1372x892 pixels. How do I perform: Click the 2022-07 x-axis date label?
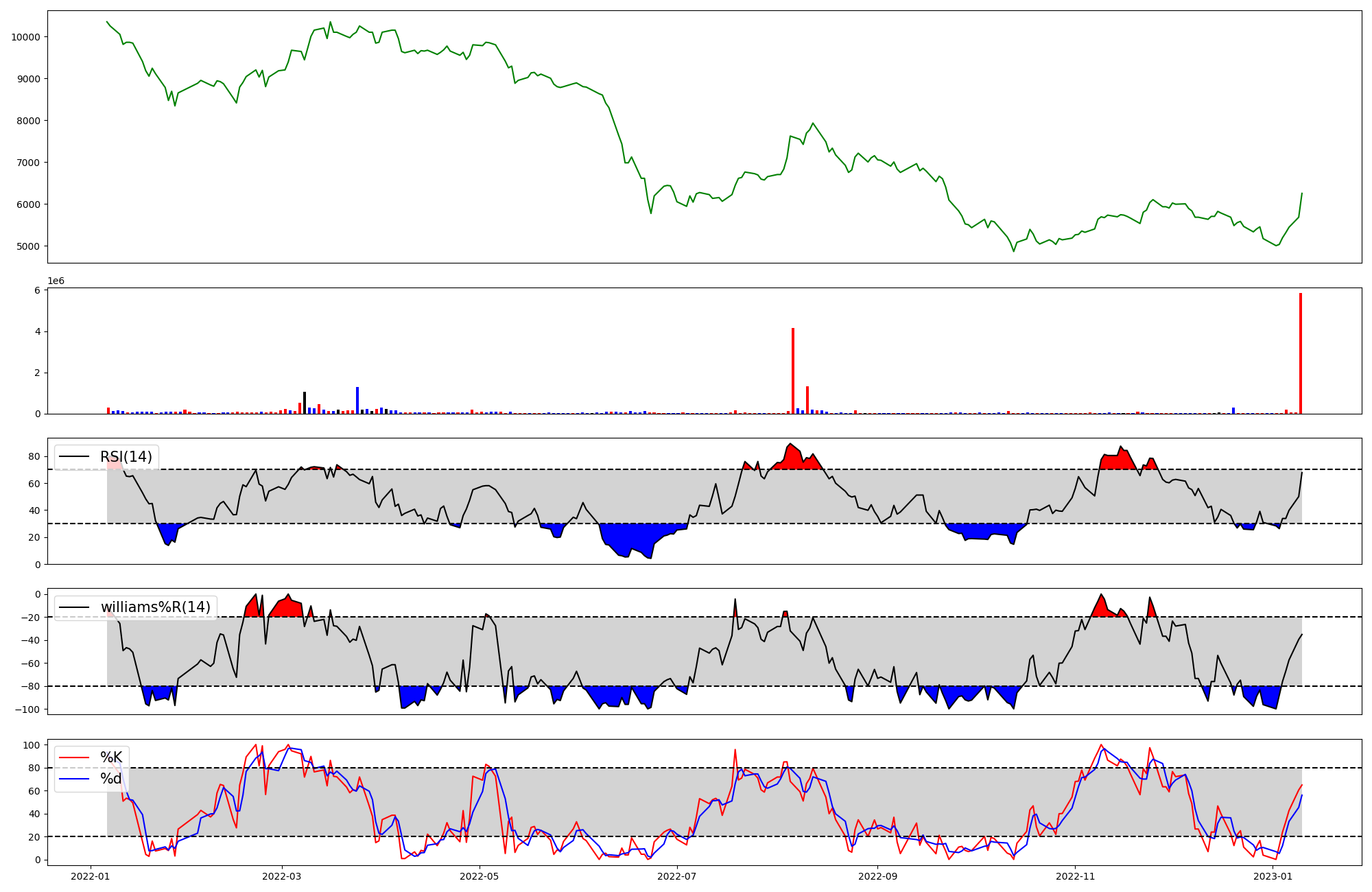click(x=677, y=876)
